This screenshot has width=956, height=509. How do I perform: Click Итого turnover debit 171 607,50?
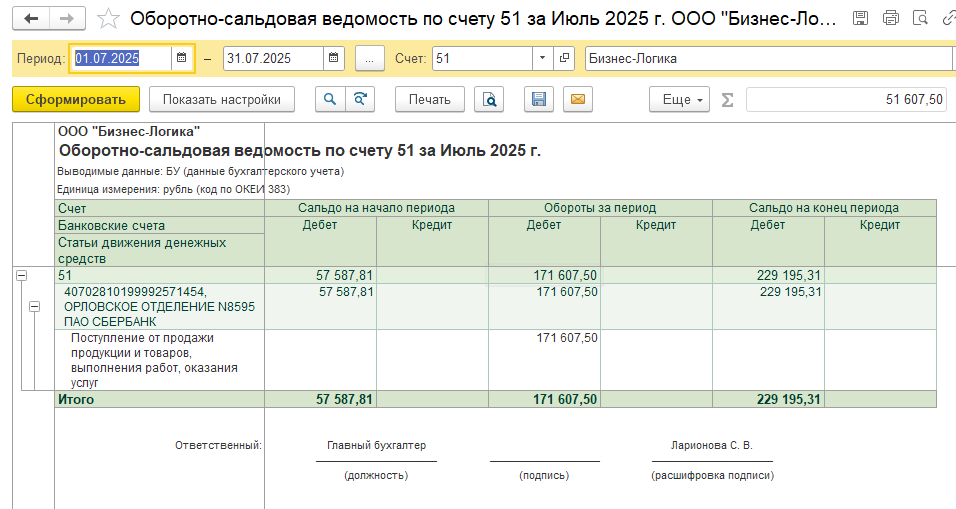[x=544, y=399]
